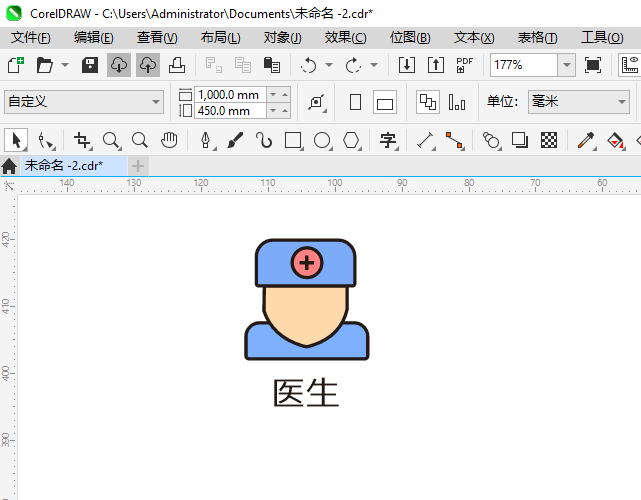Click the Publish to PDF icon
Screen dimensions: 641x500
tap(464, 65)
